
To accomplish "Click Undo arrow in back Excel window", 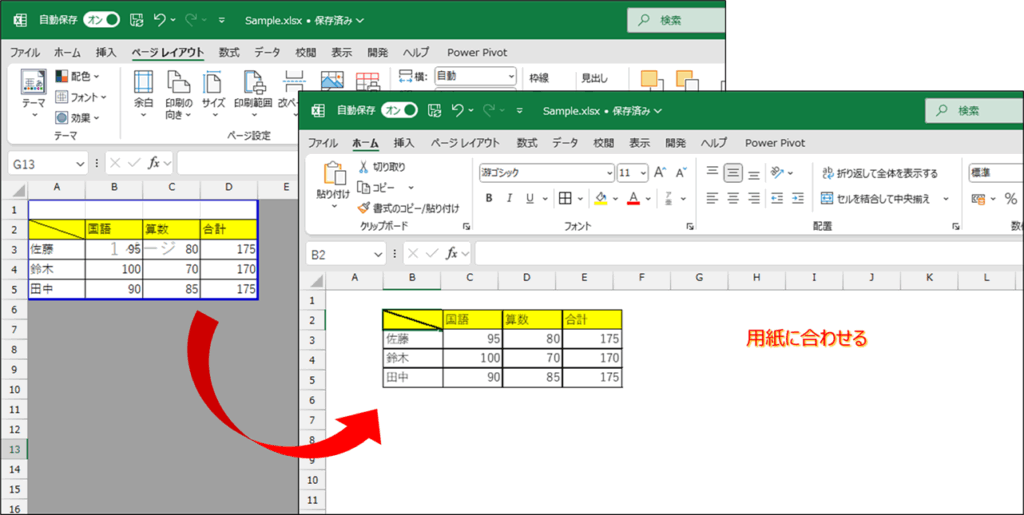I will tap(160, 20).
